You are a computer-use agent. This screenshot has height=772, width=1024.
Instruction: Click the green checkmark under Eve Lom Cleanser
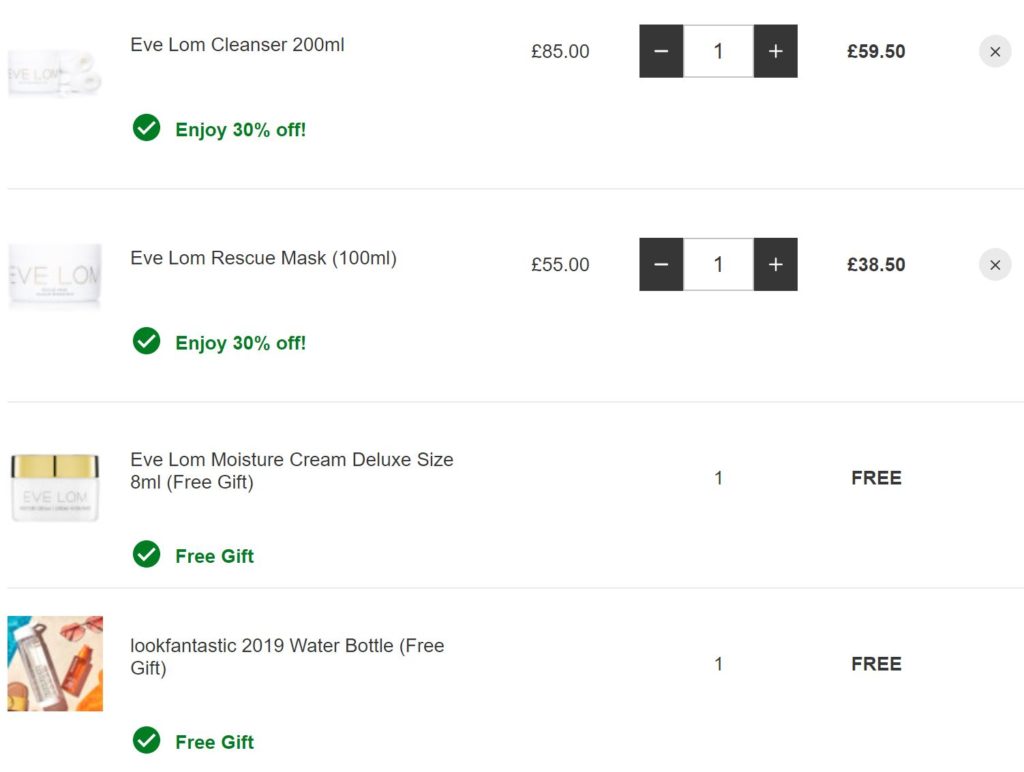click(147, 128)
